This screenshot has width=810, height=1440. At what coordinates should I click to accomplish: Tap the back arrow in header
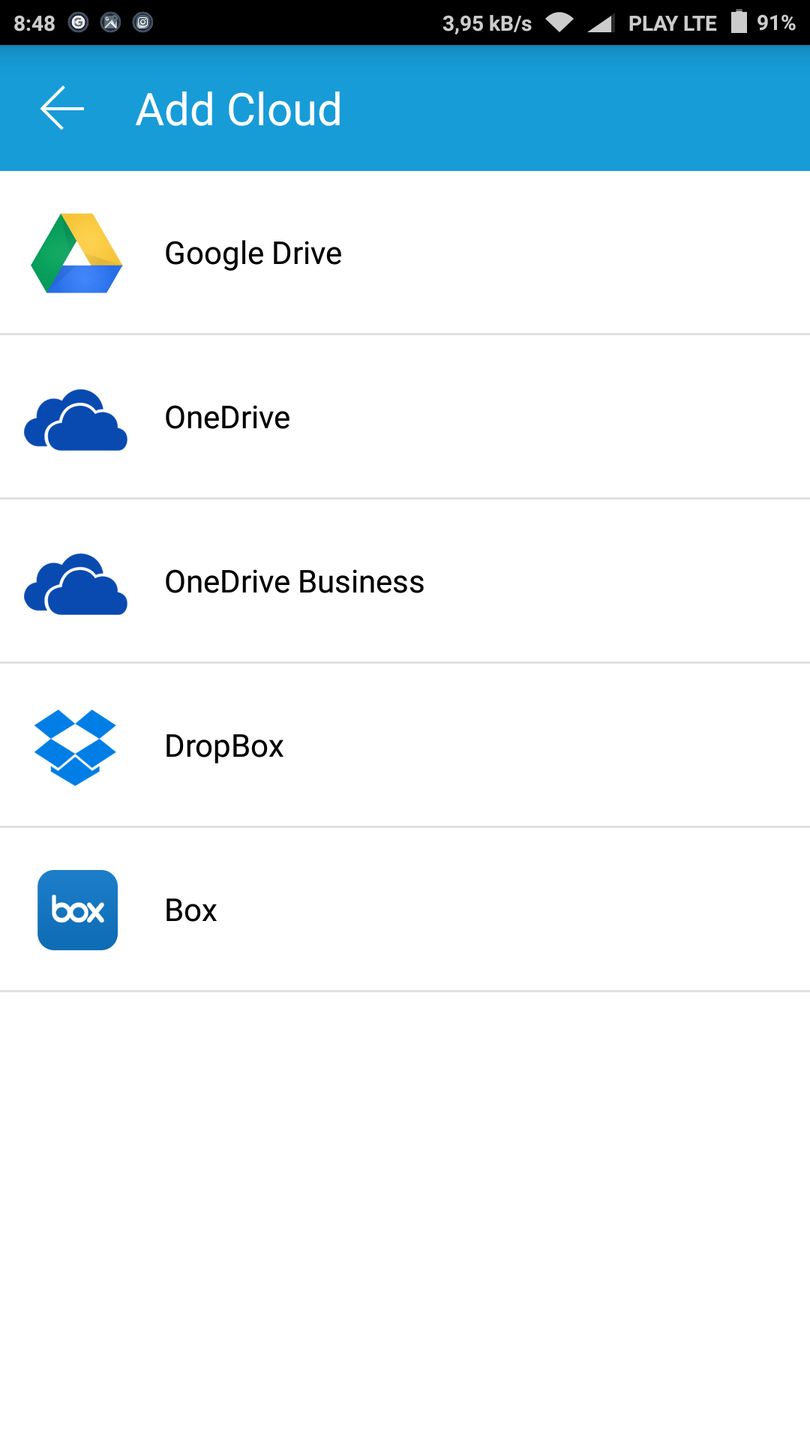tap(62, 108)
